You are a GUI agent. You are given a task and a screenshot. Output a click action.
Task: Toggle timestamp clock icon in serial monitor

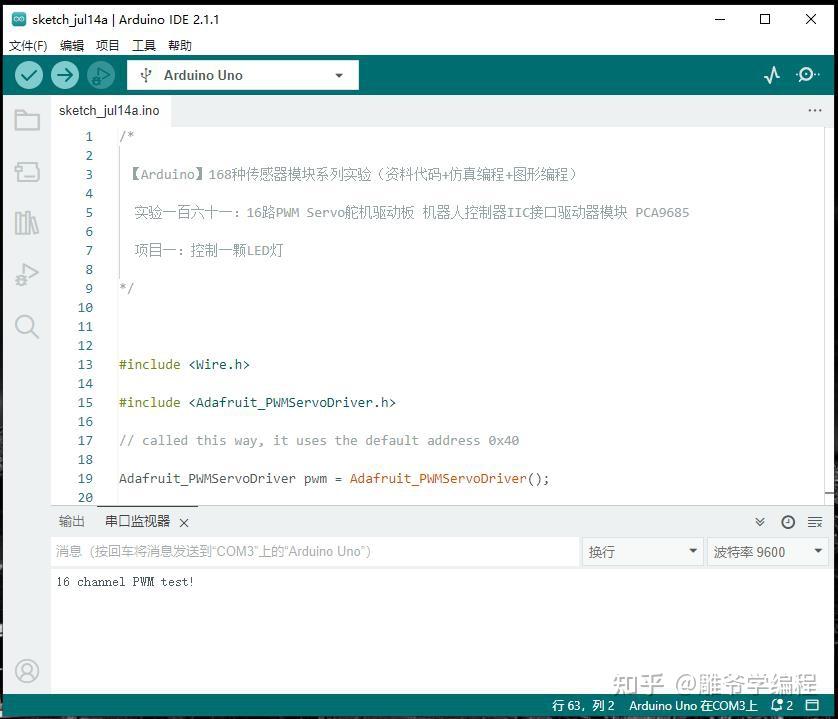[788, 522]
